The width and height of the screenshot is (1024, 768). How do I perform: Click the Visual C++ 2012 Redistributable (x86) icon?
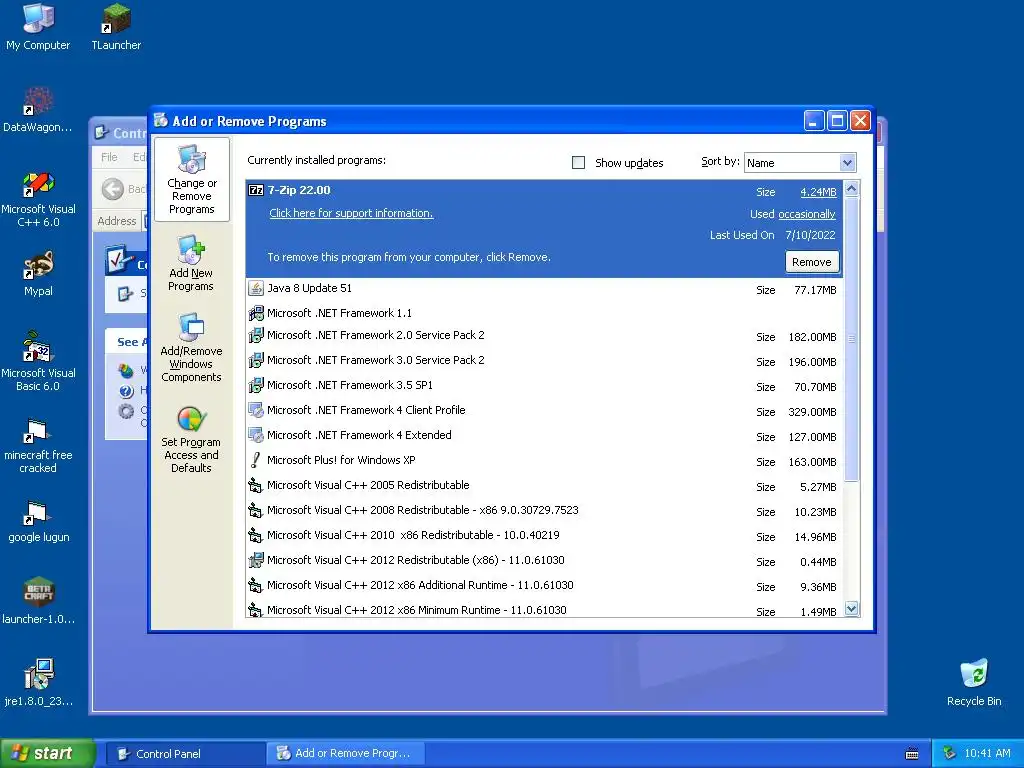256,560
